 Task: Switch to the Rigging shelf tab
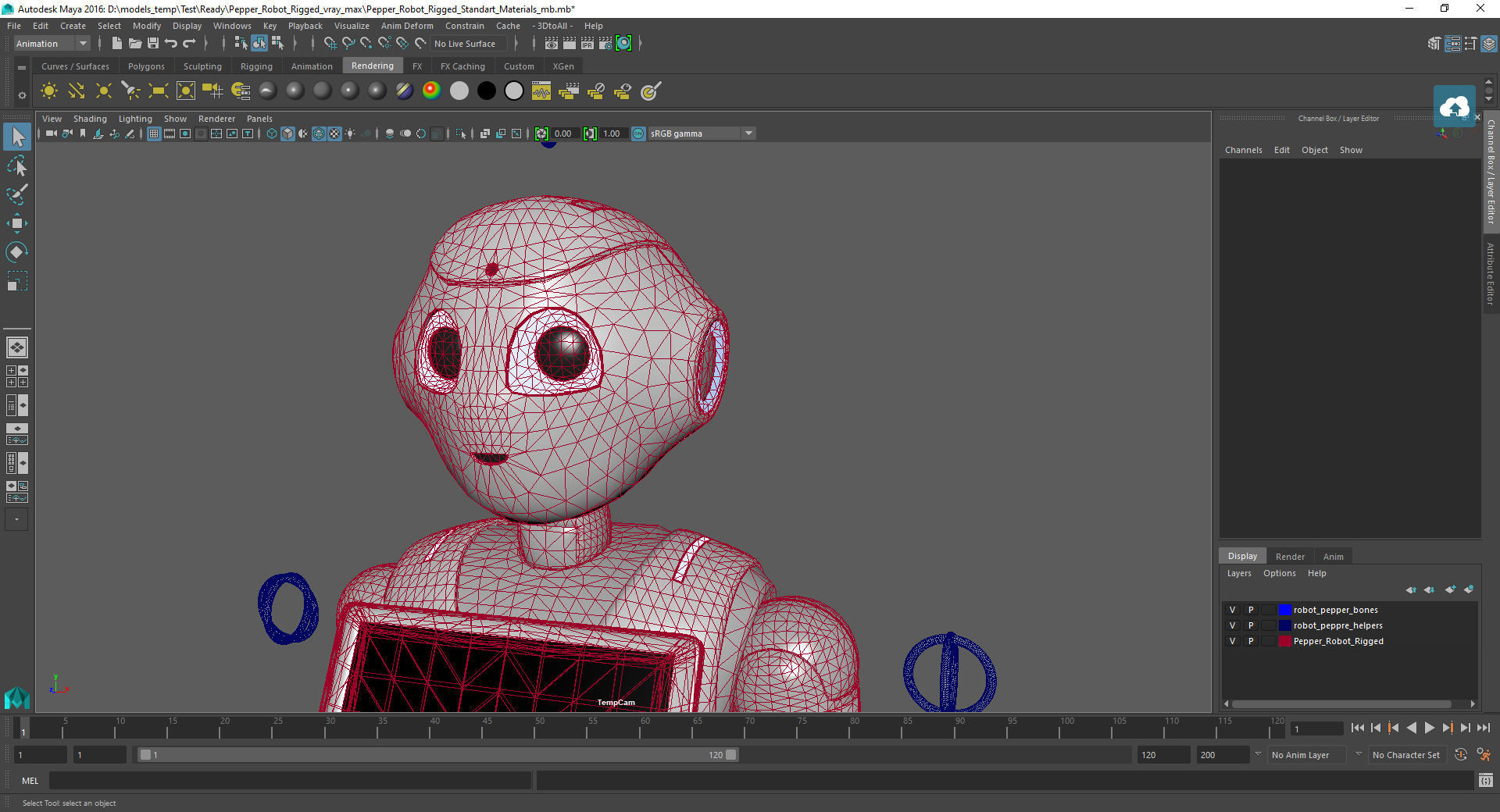(256, 66)
